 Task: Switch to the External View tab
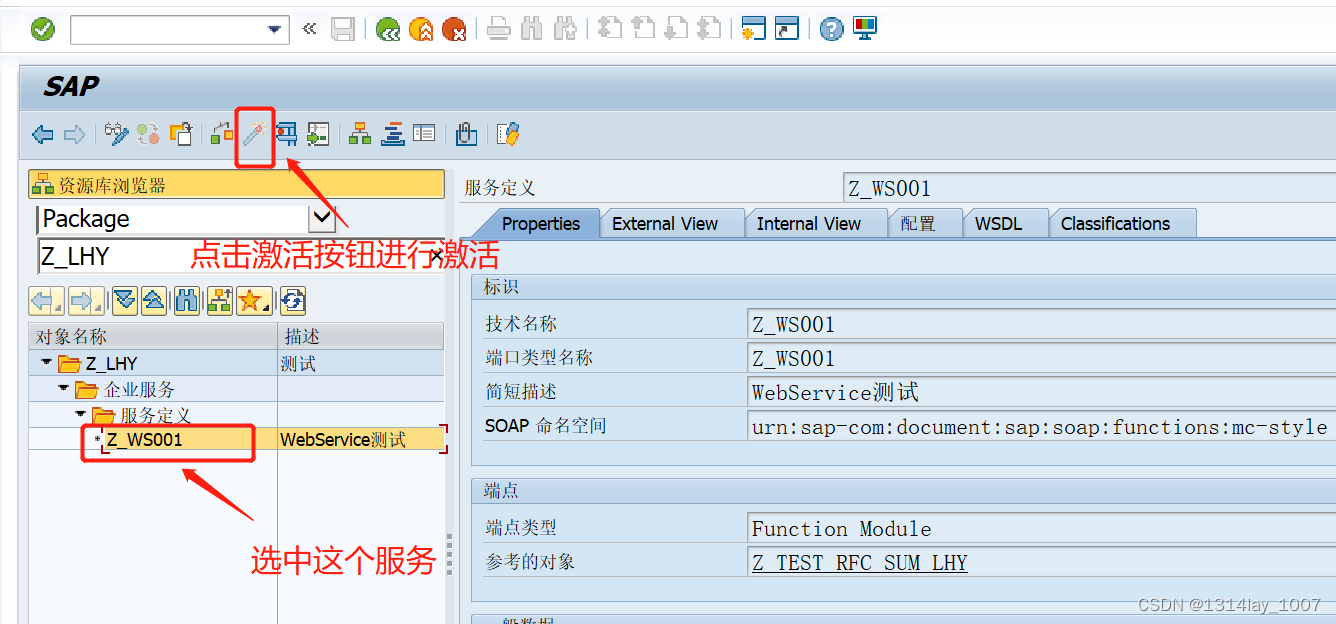click(665, 224)
